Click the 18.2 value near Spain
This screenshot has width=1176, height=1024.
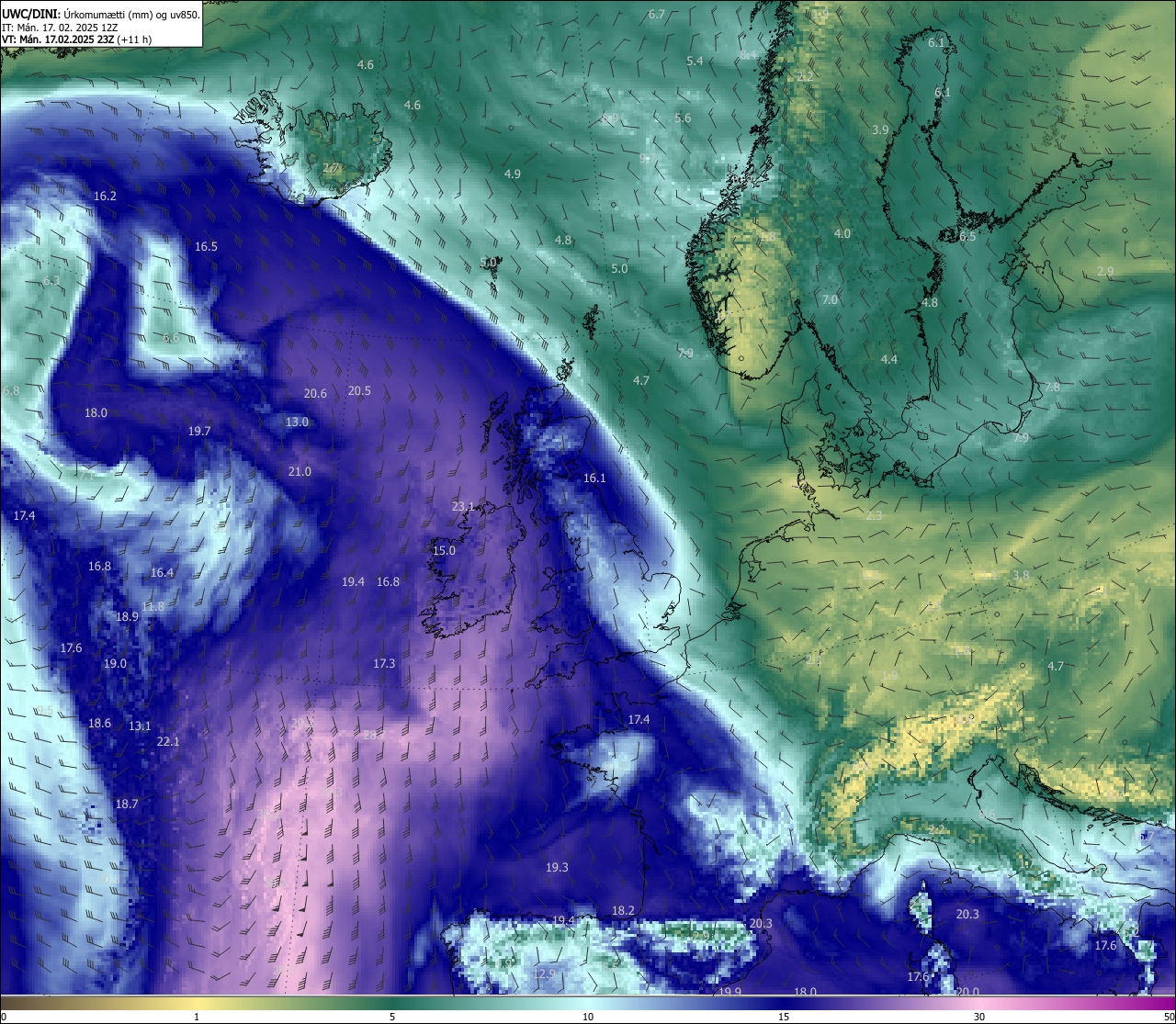pyautogui.click(x=623, y=910)
